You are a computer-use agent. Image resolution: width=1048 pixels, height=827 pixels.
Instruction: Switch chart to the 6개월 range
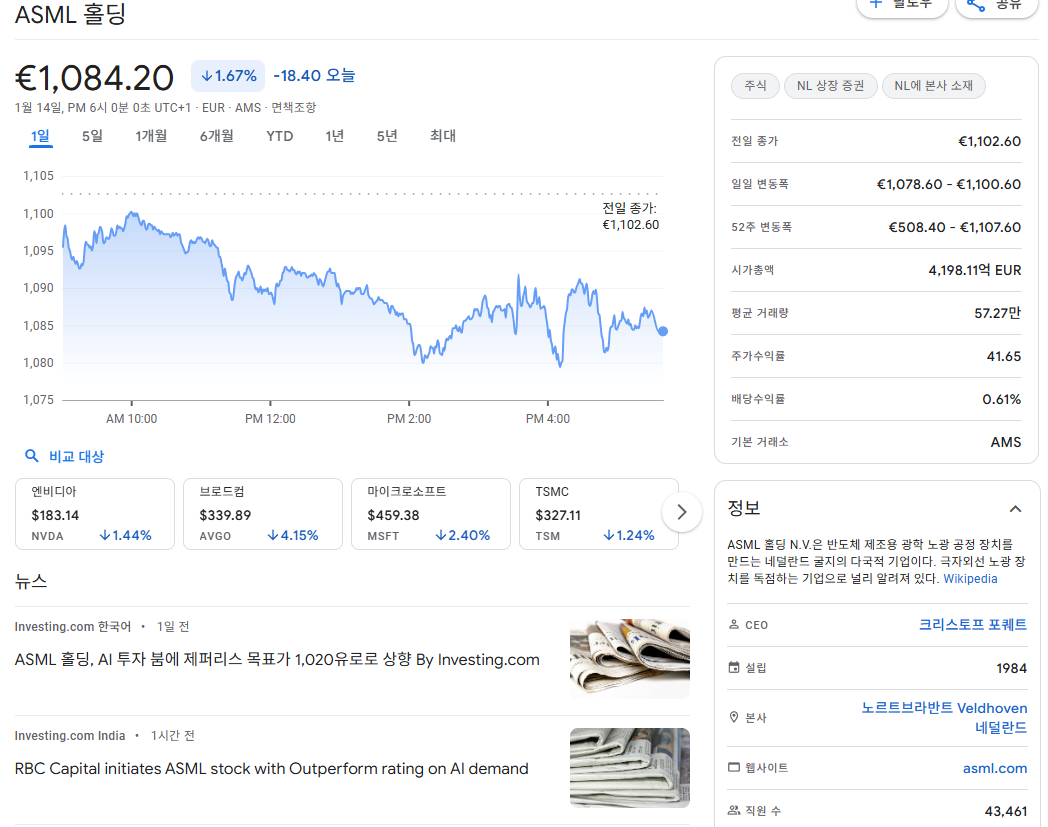pos(217,136)
